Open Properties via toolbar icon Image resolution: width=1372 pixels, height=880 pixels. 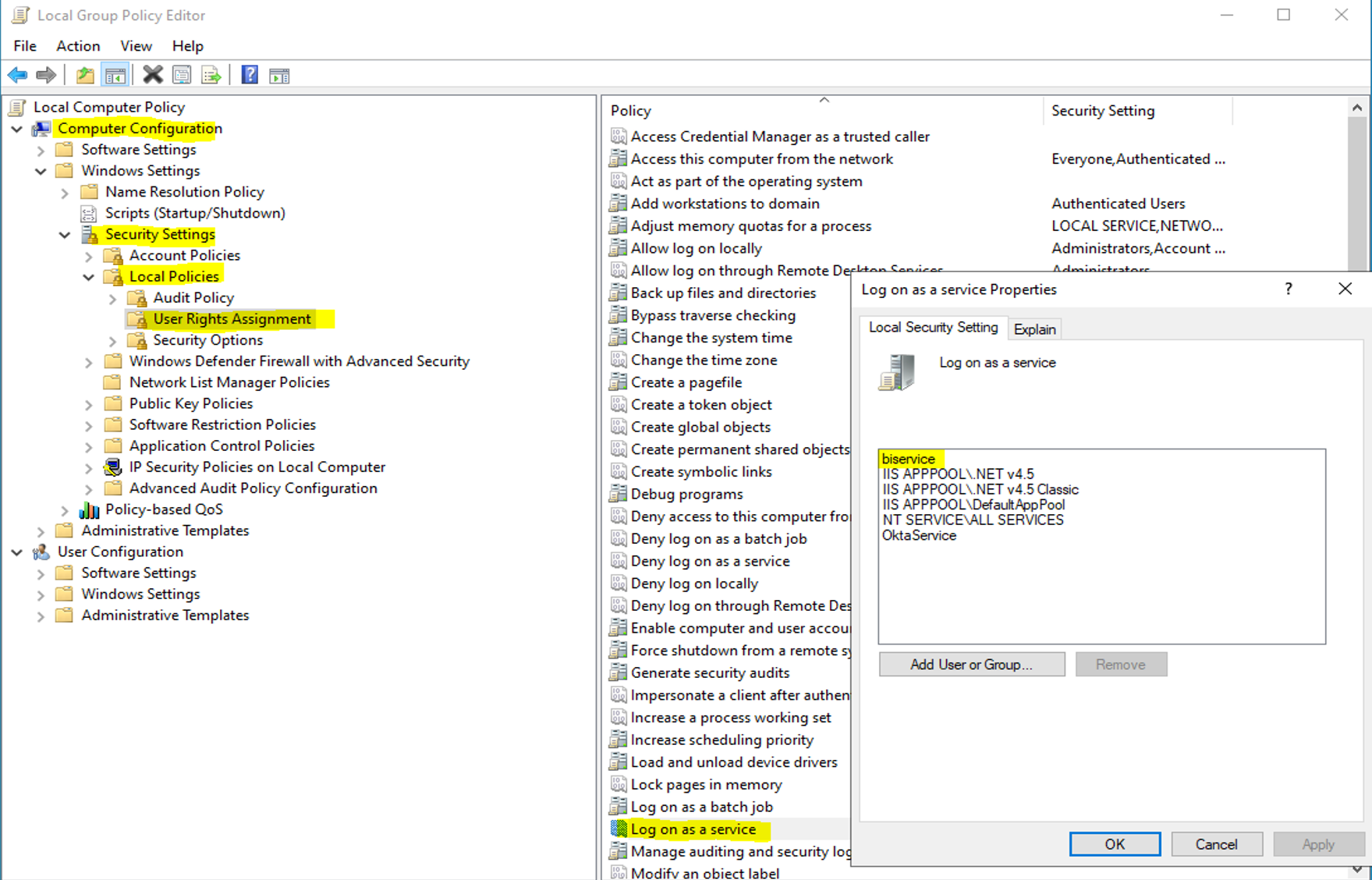coord(182,76)
